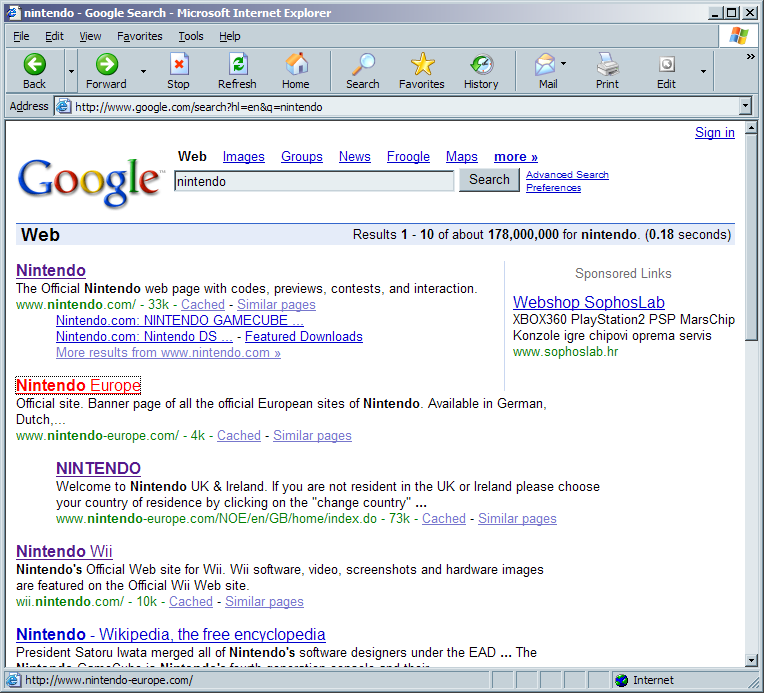Open the Nintendo Europe result
764x693 pixels.
pyautogui.click(x=78, y=385)
